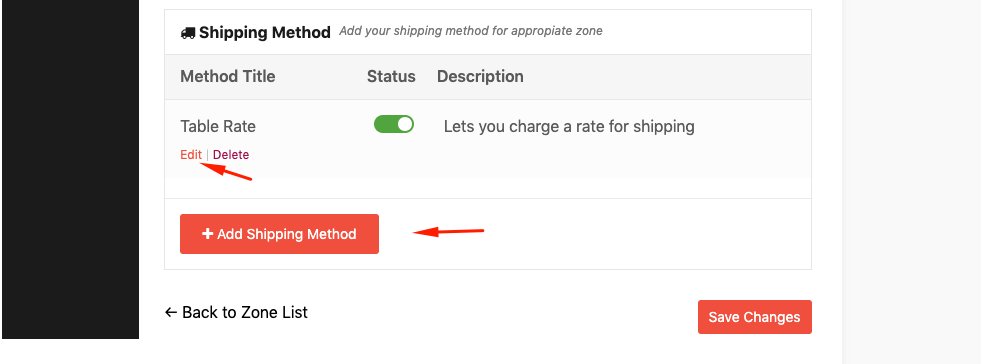Click the italic 'Add your shipping method' hint
This screenshot has width=981, height=364.
pos(471,31)
